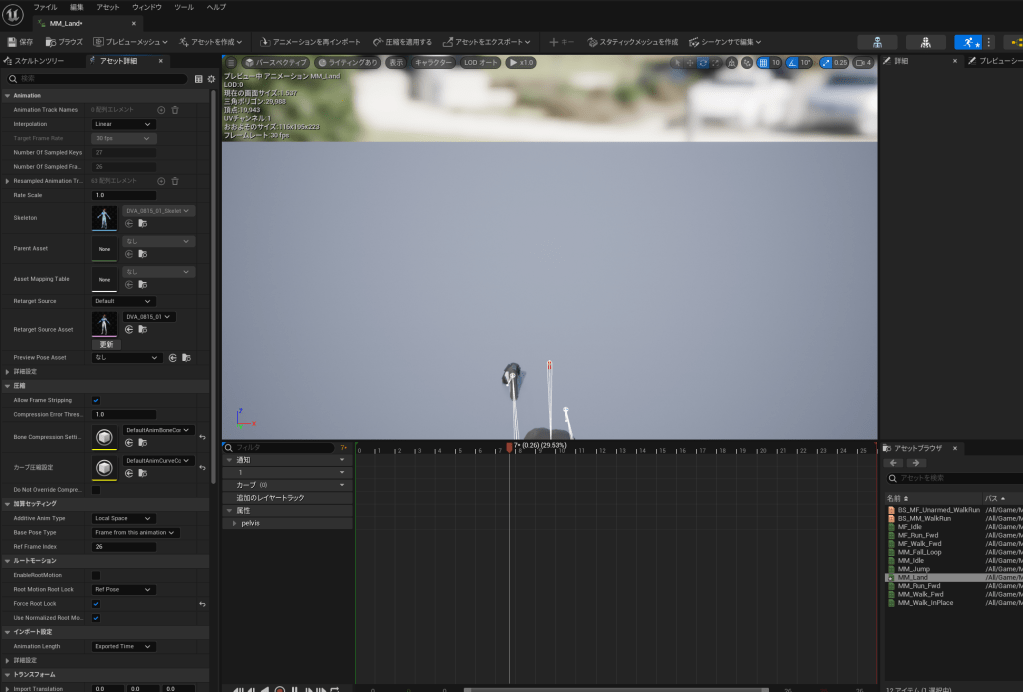Image resolution: width=1023 pixels, height=692 pixels.
Task: Use selected asset for Preview Pose Asset
Action: point(172,357)
